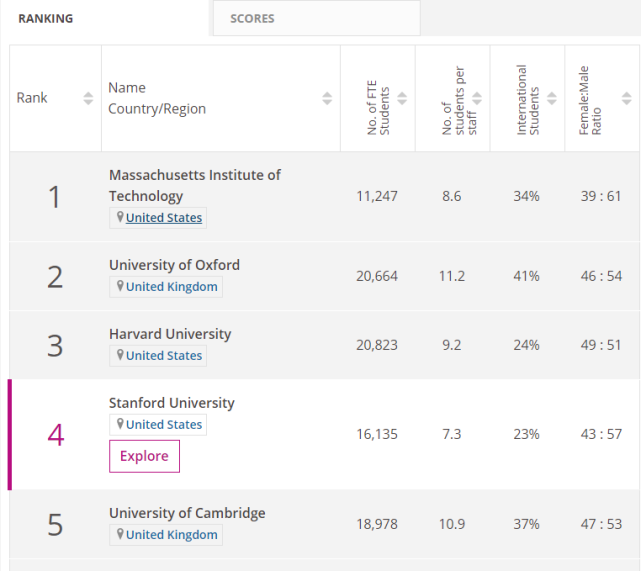Sort by No. of FTE Students
Viewport: 641px width, 571px height.
coord(402,98)
